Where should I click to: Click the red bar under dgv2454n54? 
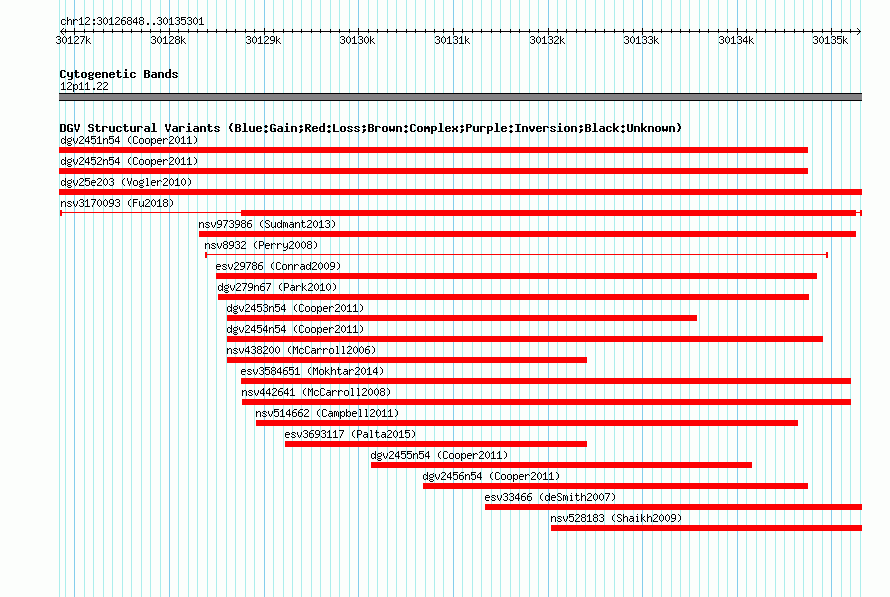click(524, 339)
